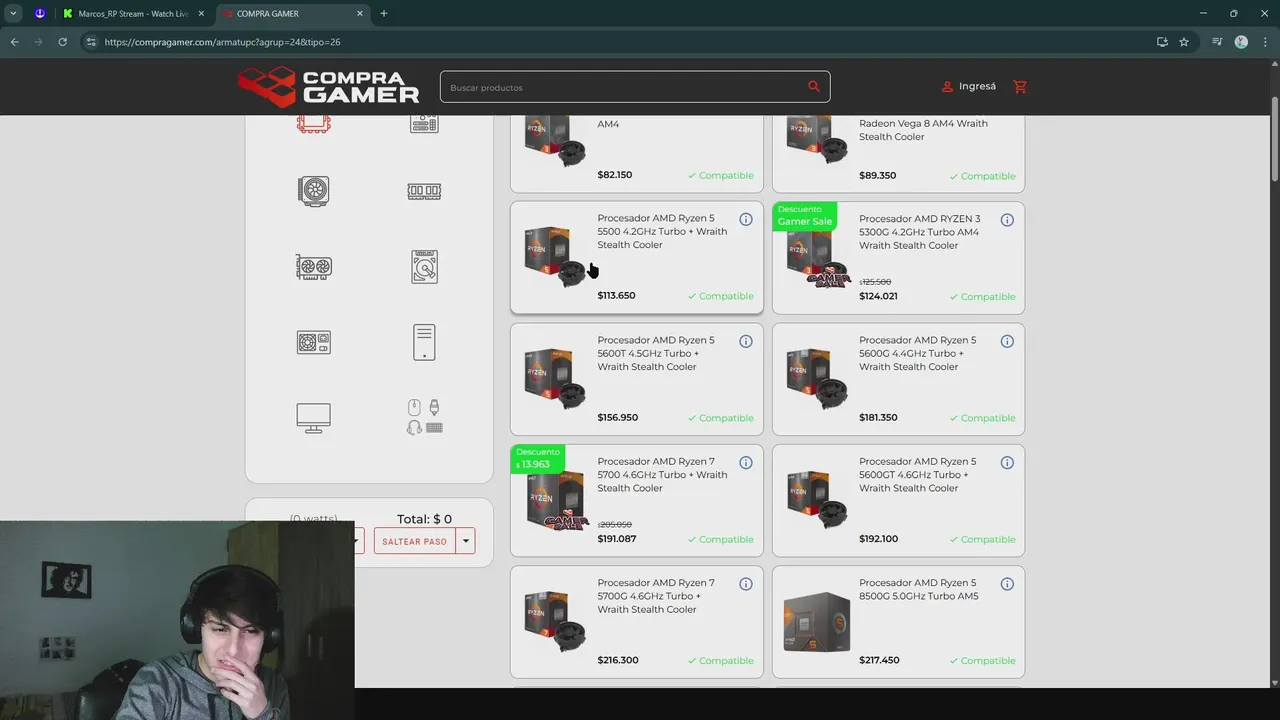Select the monitor component icon
Image resolution: width=1280 pixels, height=720 pixels.
point(313,418)
